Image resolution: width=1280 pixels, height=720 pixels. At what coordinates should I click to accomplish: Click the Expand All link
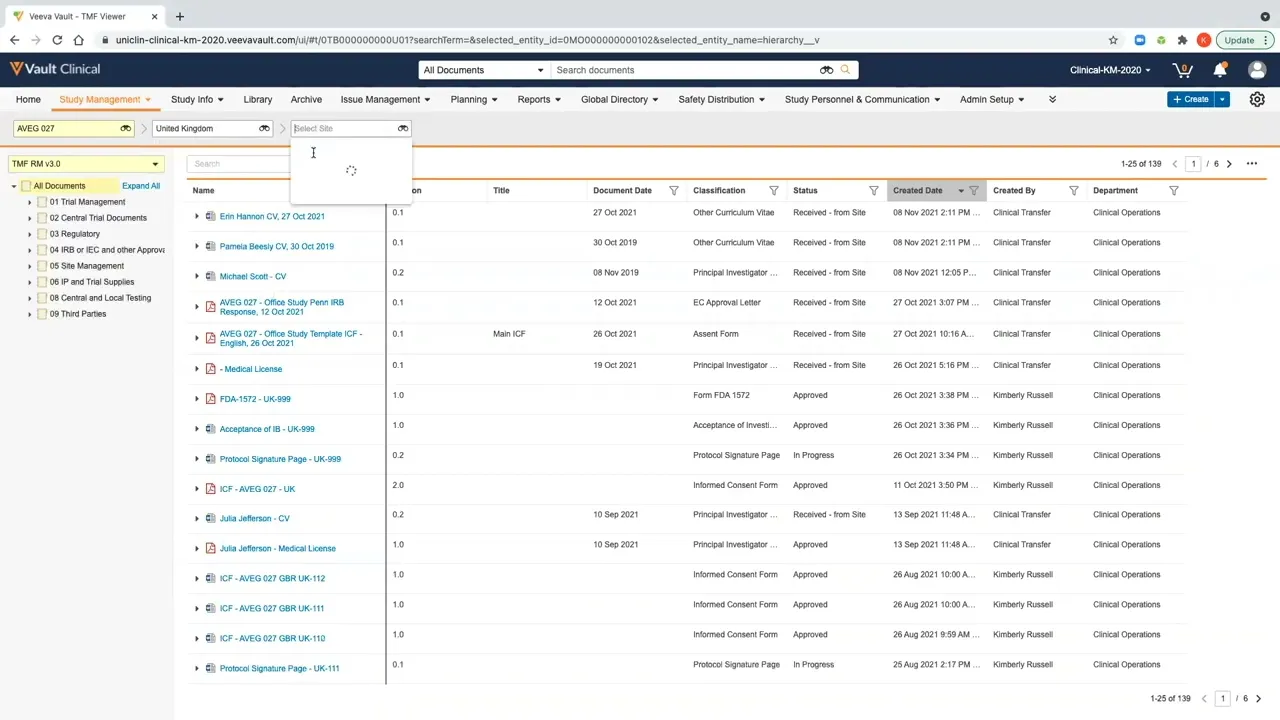pyautogui.click(x=141, y=186)
